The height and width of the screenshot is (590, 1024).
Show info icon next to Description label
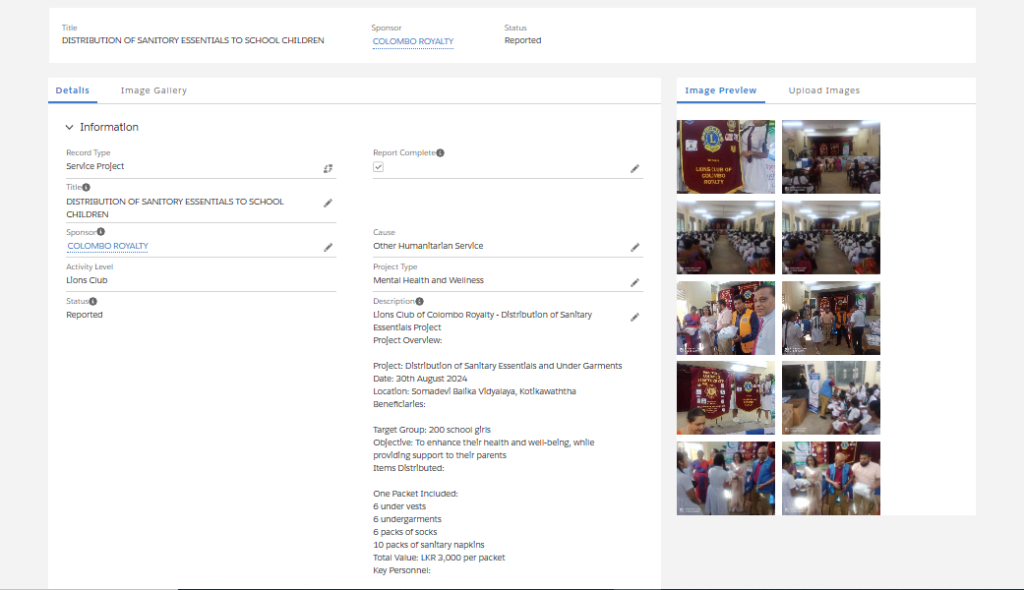419,301
